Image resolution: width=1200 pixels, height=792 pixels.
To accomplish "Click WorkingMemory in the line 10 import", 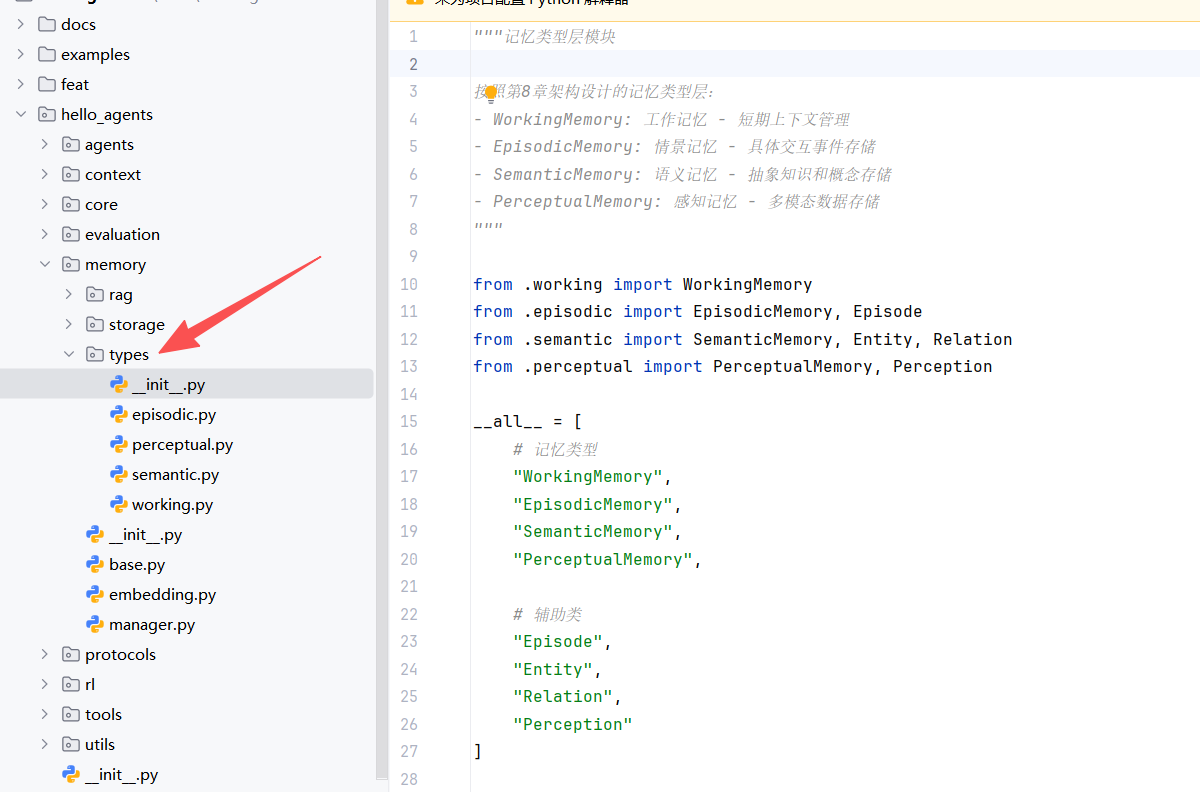I will pyautogui.click(x=747, y=284).
